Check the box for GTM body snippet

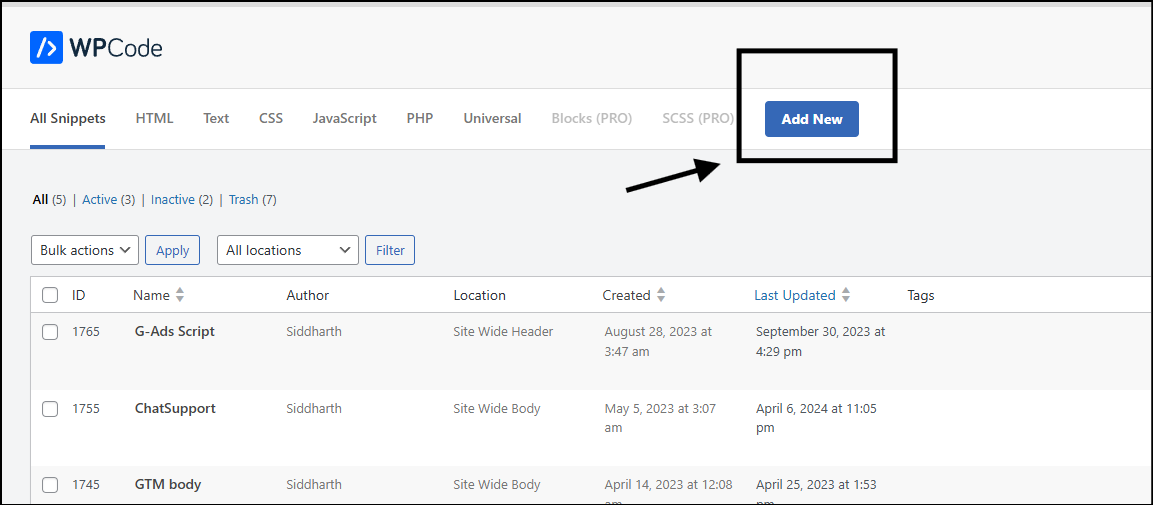tap(50, 485)
